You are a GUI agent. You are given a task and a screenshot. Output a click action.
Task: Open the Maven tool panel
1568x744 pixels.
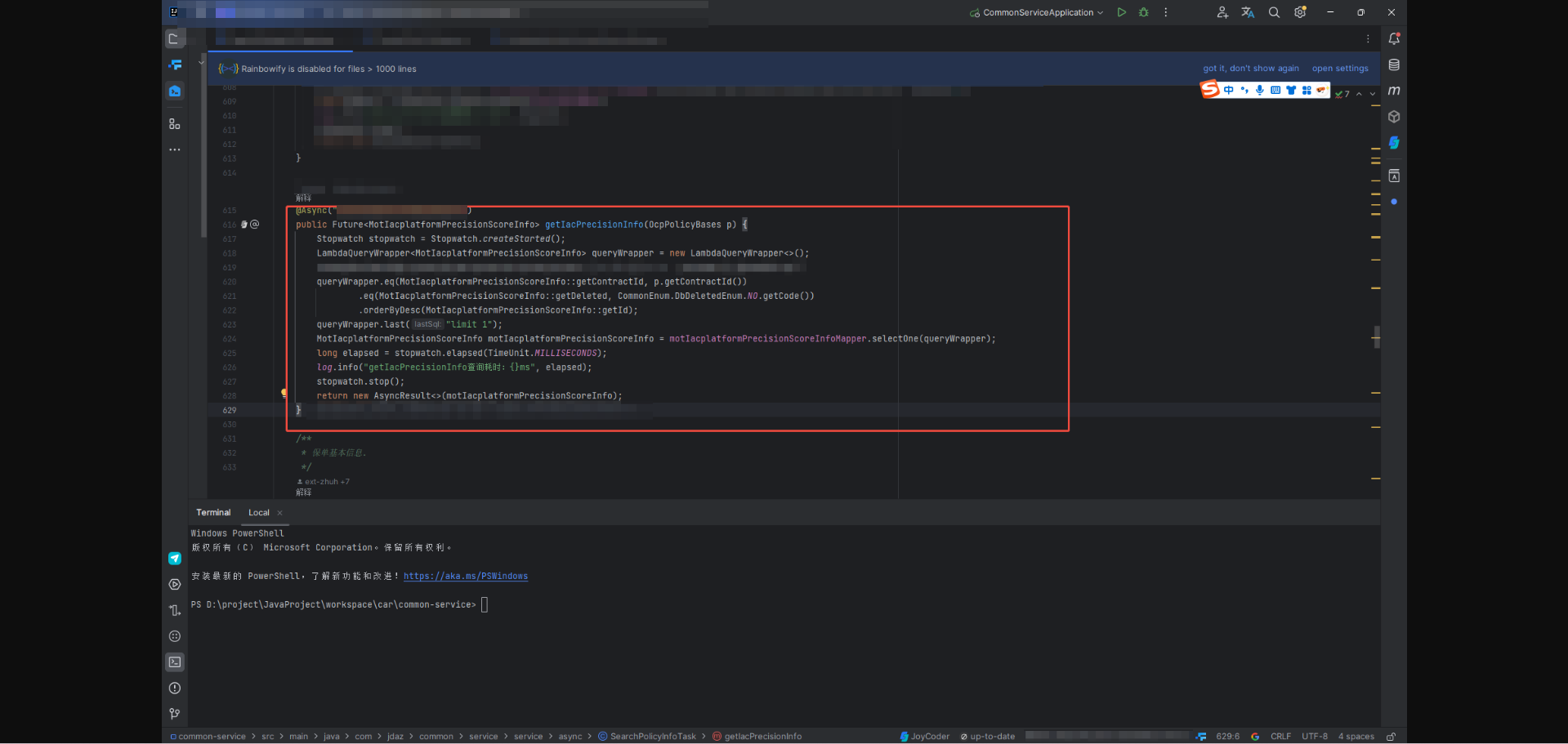[x=1394, y=91]
